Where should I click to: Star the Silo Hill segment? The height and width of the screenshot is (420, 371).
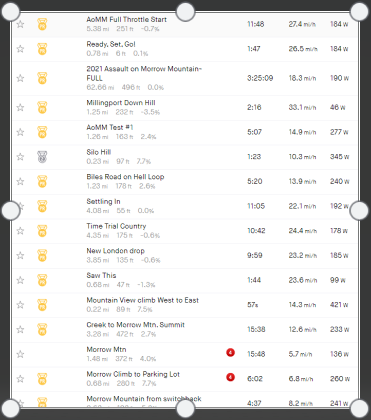(x=20, y=157)
